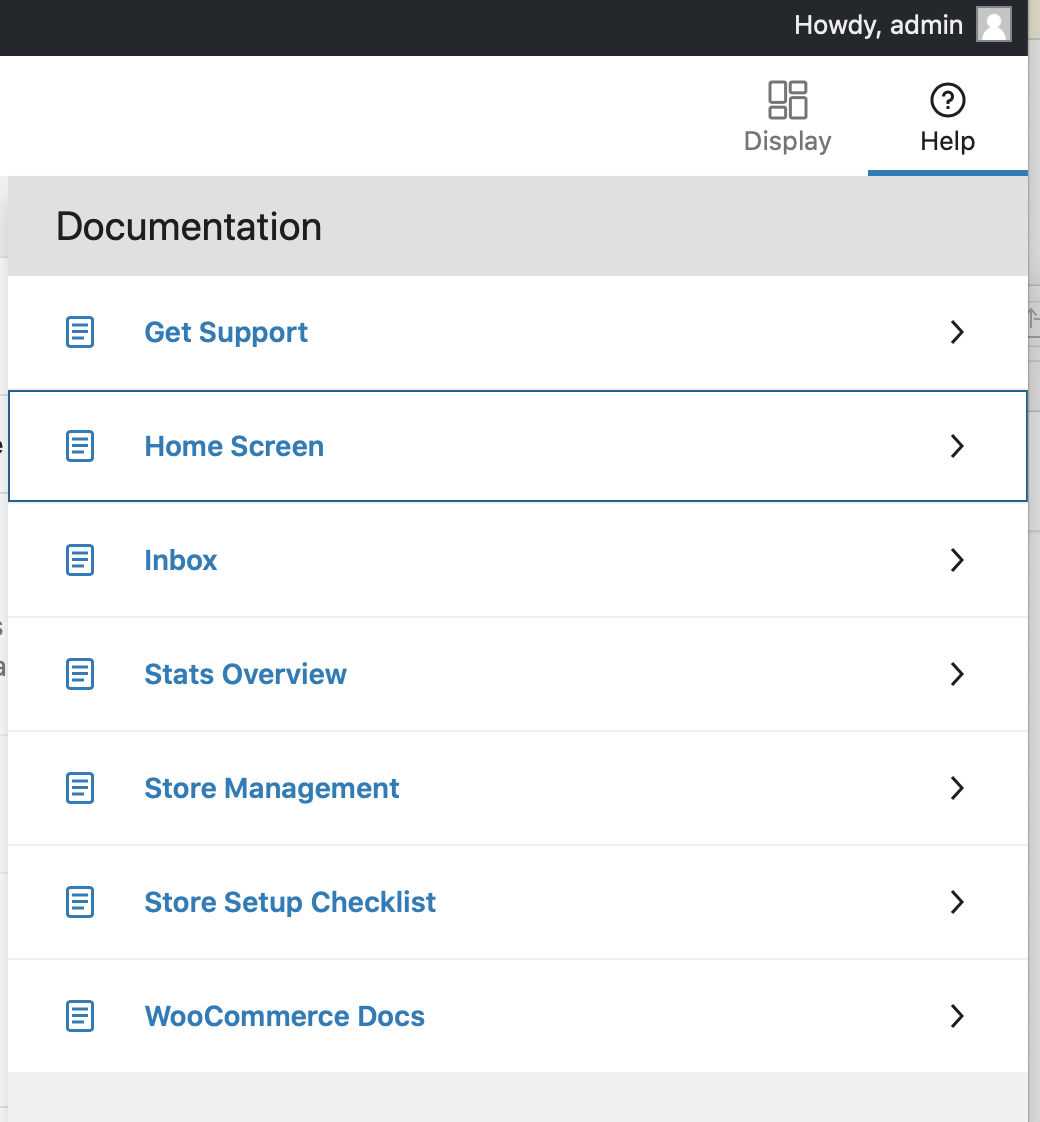
Task: Open the Stats Overview documentation link
Action: pos(246,674)
